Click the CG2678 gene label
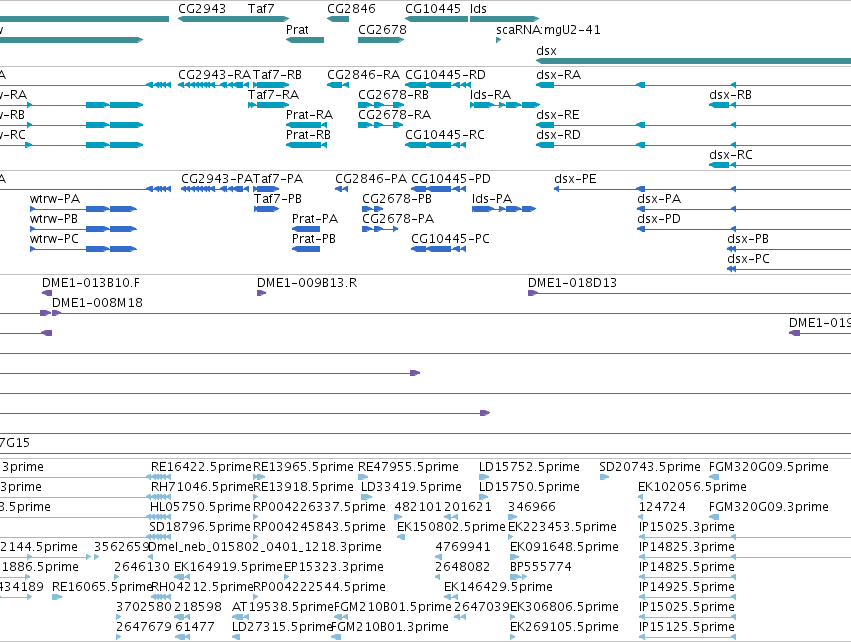 point(382,29)
